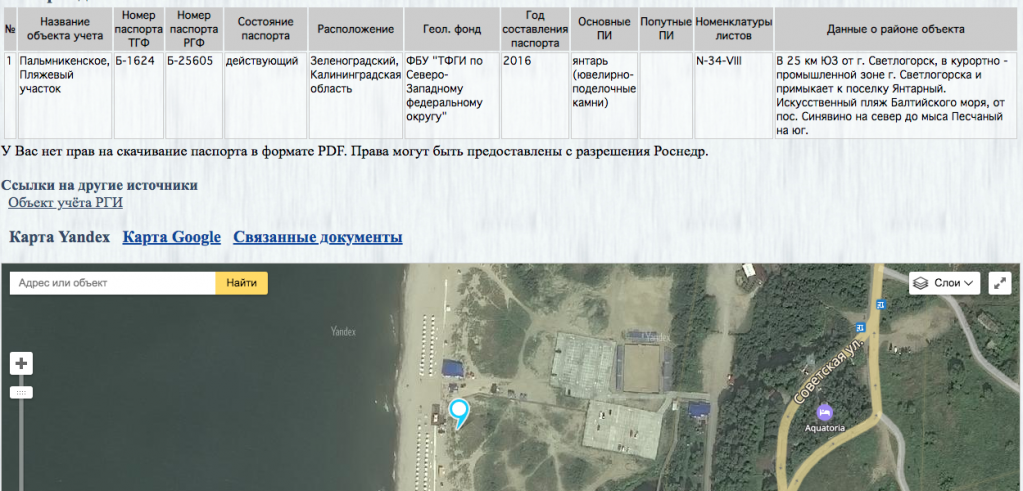Click the Основные ПИ column header
Image resolution: width=1023 pixels, height=491 pixels.
click(604, 29)
